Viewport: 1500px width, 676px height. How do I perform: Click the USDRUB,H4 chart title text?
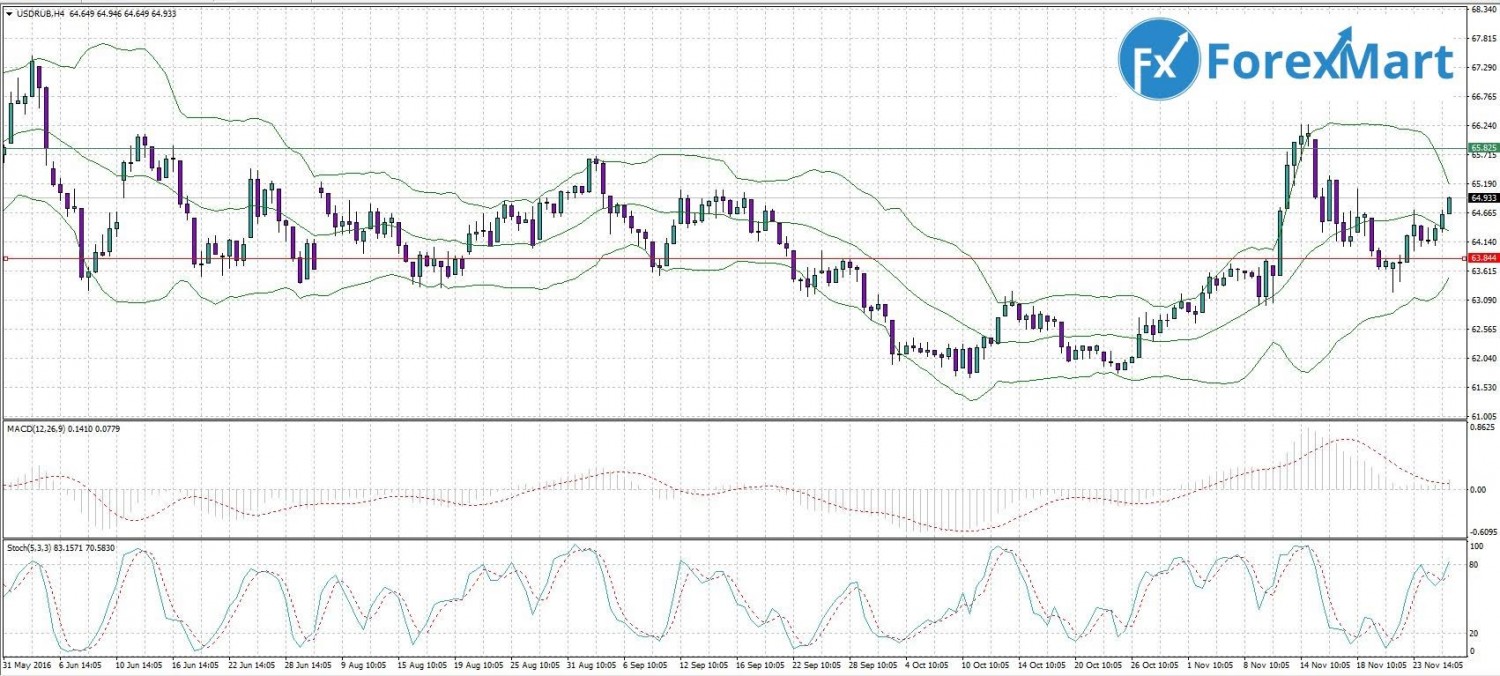(41, 12)
